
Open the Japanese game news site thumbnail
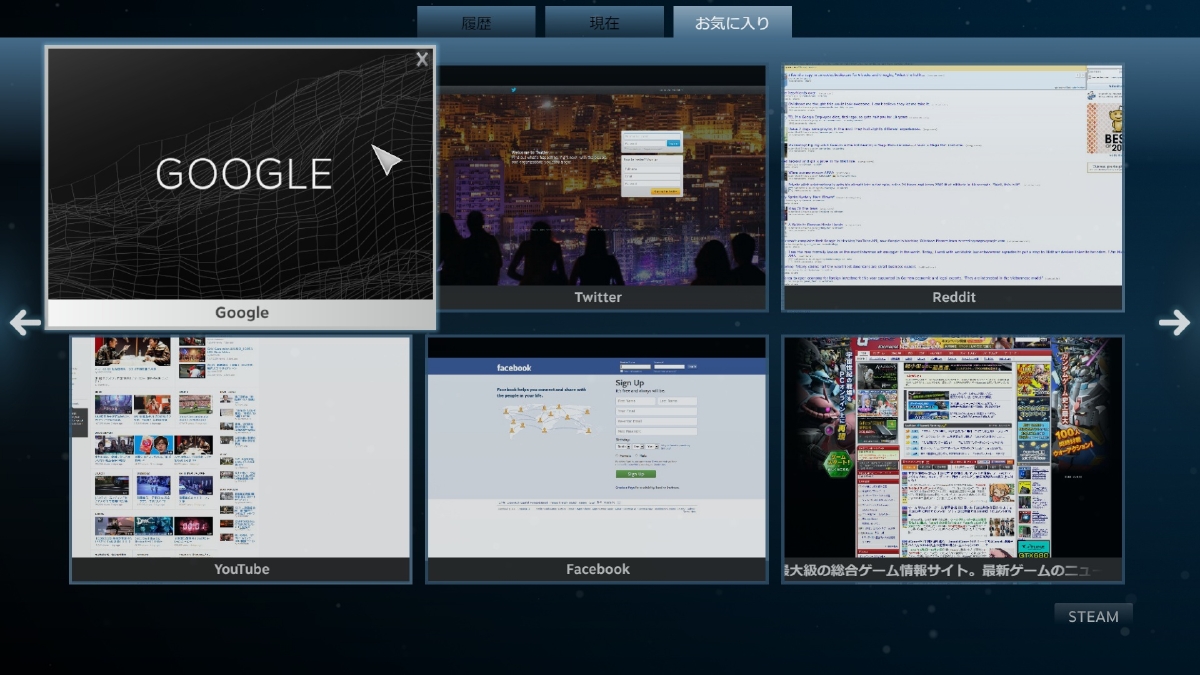pyautogui.click(x=952, y=447)
